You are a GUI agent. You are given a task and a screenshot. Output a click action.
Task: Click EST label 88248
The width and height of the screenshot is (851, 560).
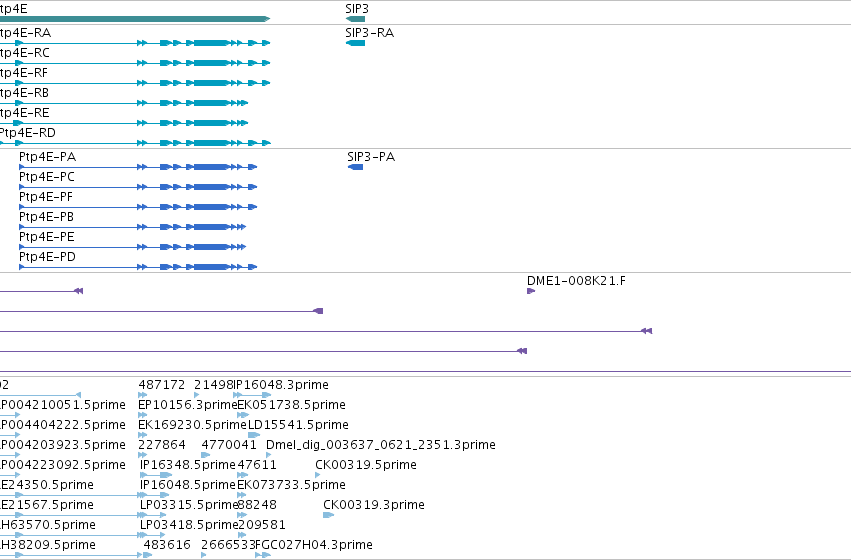coord(257,505)
